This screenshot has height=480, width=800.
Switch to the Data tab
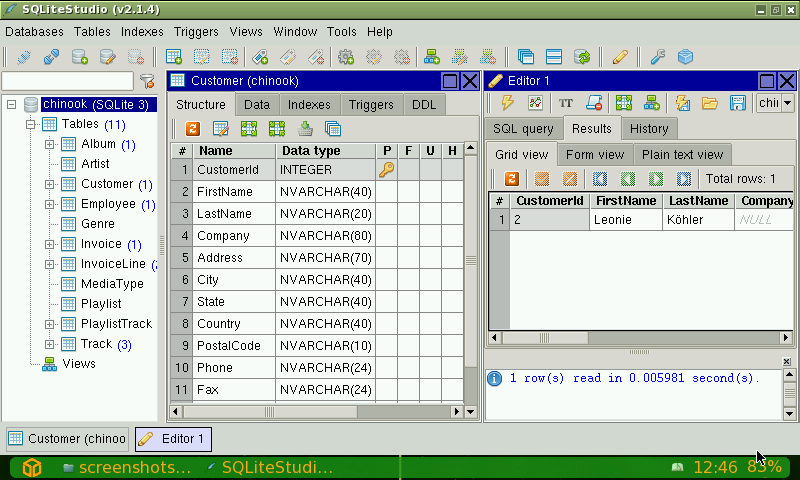(257, 105)
